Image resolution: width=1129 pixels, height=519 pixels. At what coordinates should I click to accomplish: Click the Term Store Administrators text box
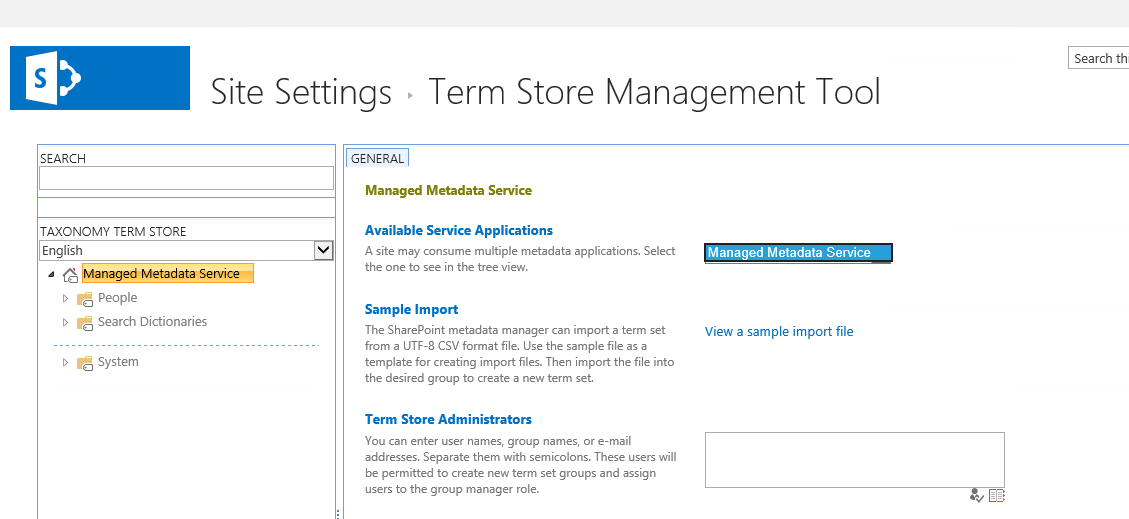coord(855,460)
